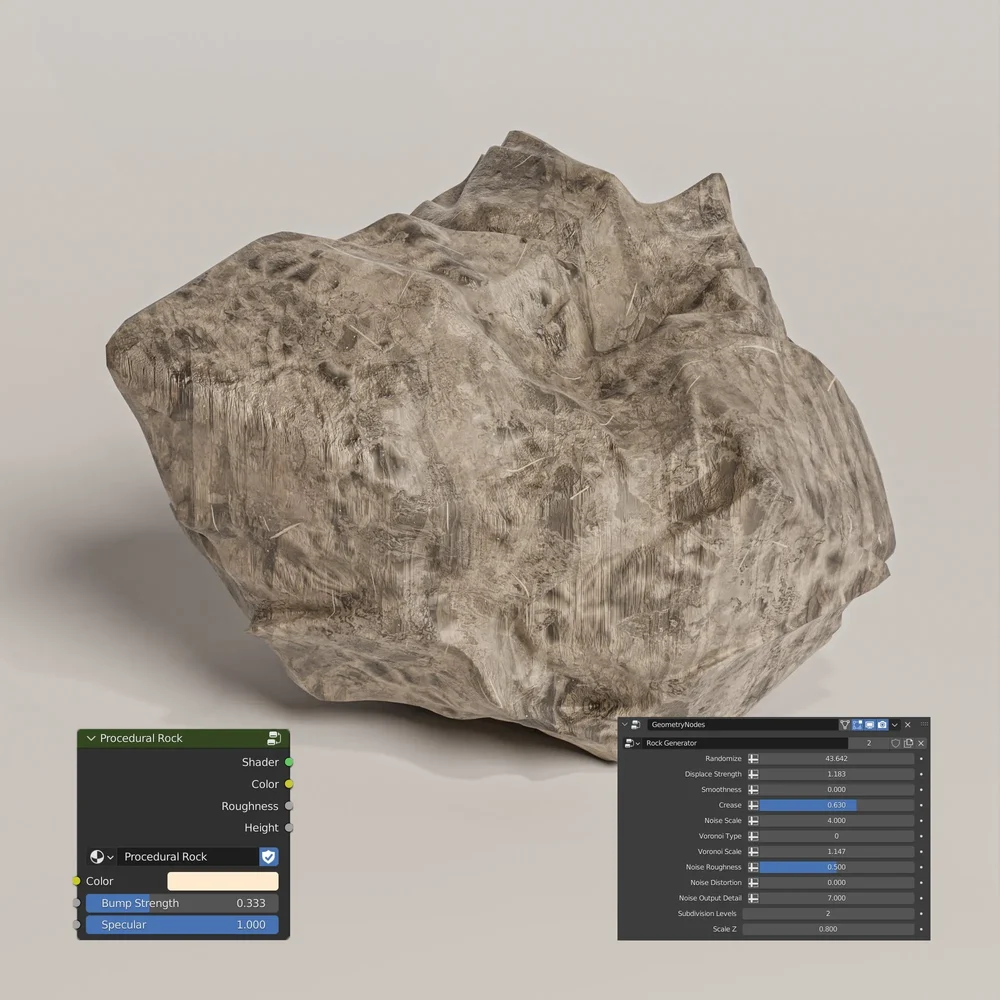Unlink the Rock Generator node group
The image size is (1000, 1000).
pos(921,743)
